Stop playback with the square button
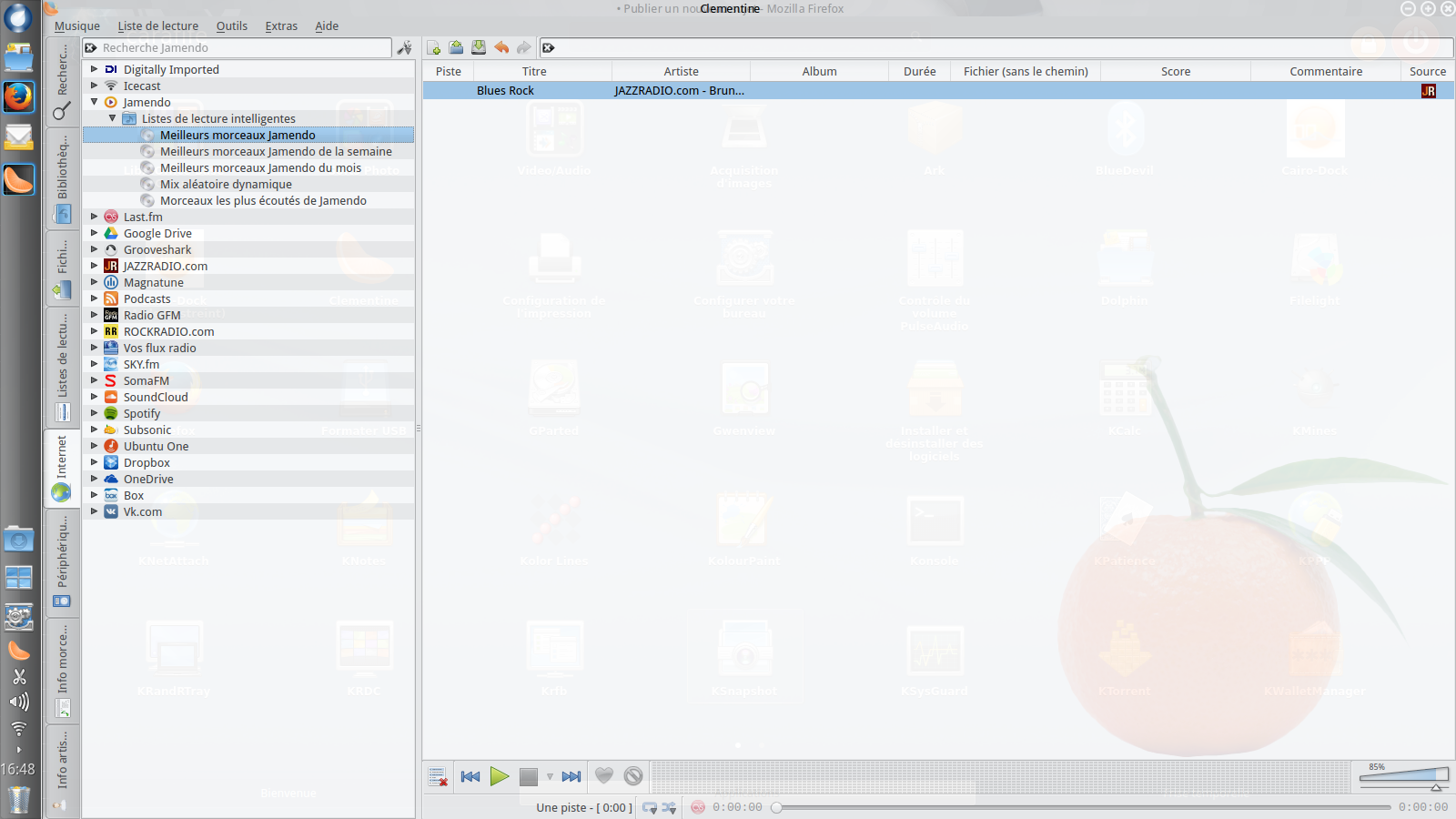Viewport: 1456px width, 819px height. point(529,776)
